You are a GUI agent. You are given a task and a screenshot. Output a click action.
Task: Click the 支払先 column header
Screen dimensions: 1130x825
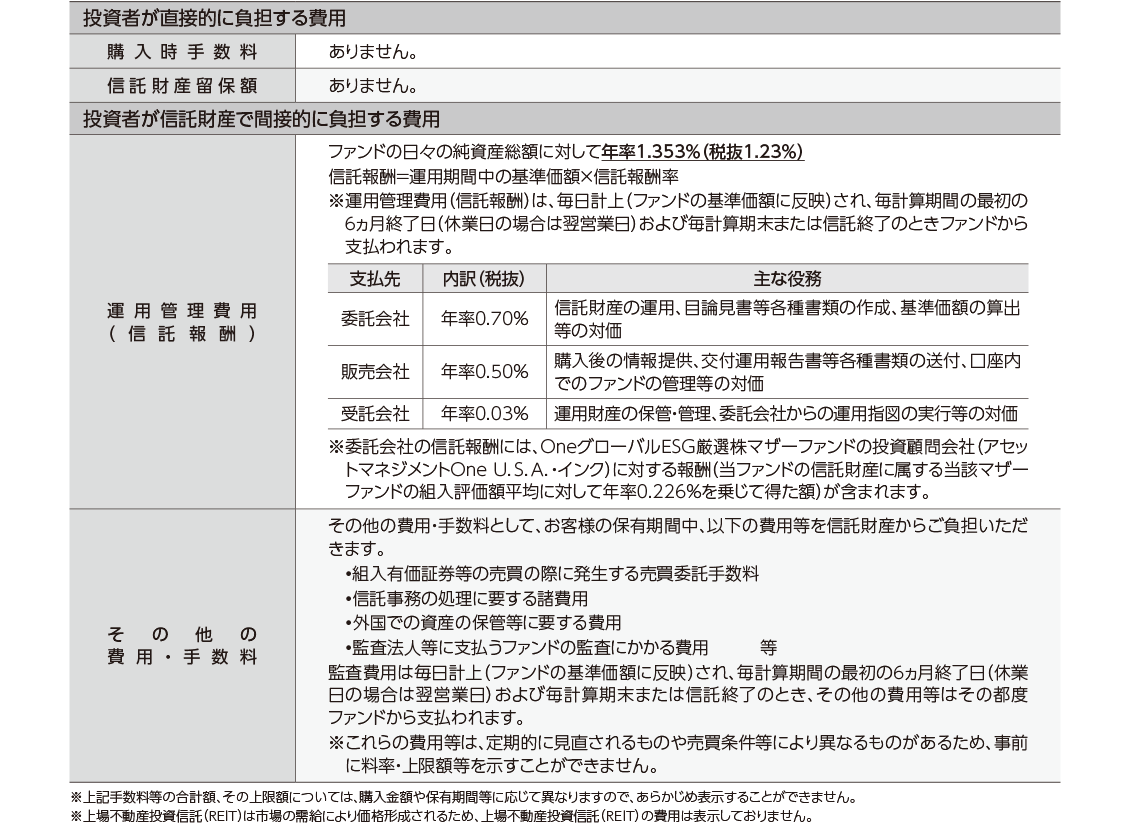(375, 279)
